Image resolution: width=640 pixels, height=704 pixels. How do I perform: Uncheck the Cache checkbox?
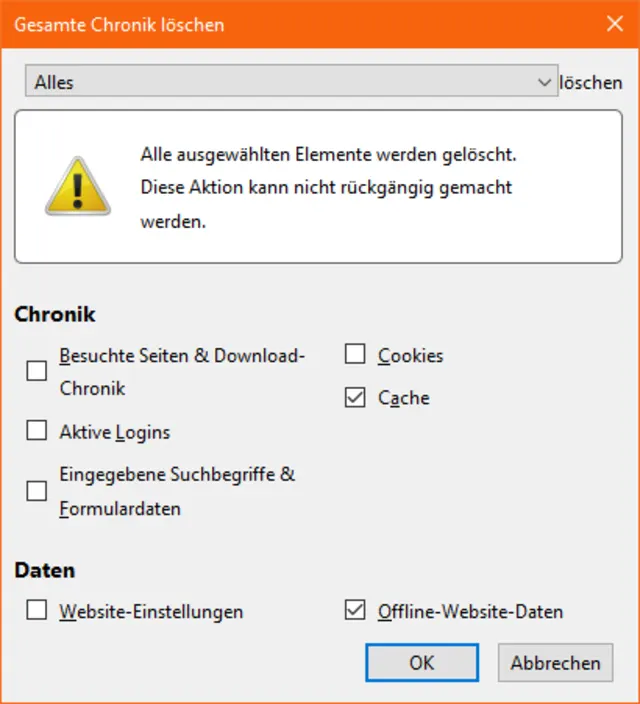pos(355,397)
